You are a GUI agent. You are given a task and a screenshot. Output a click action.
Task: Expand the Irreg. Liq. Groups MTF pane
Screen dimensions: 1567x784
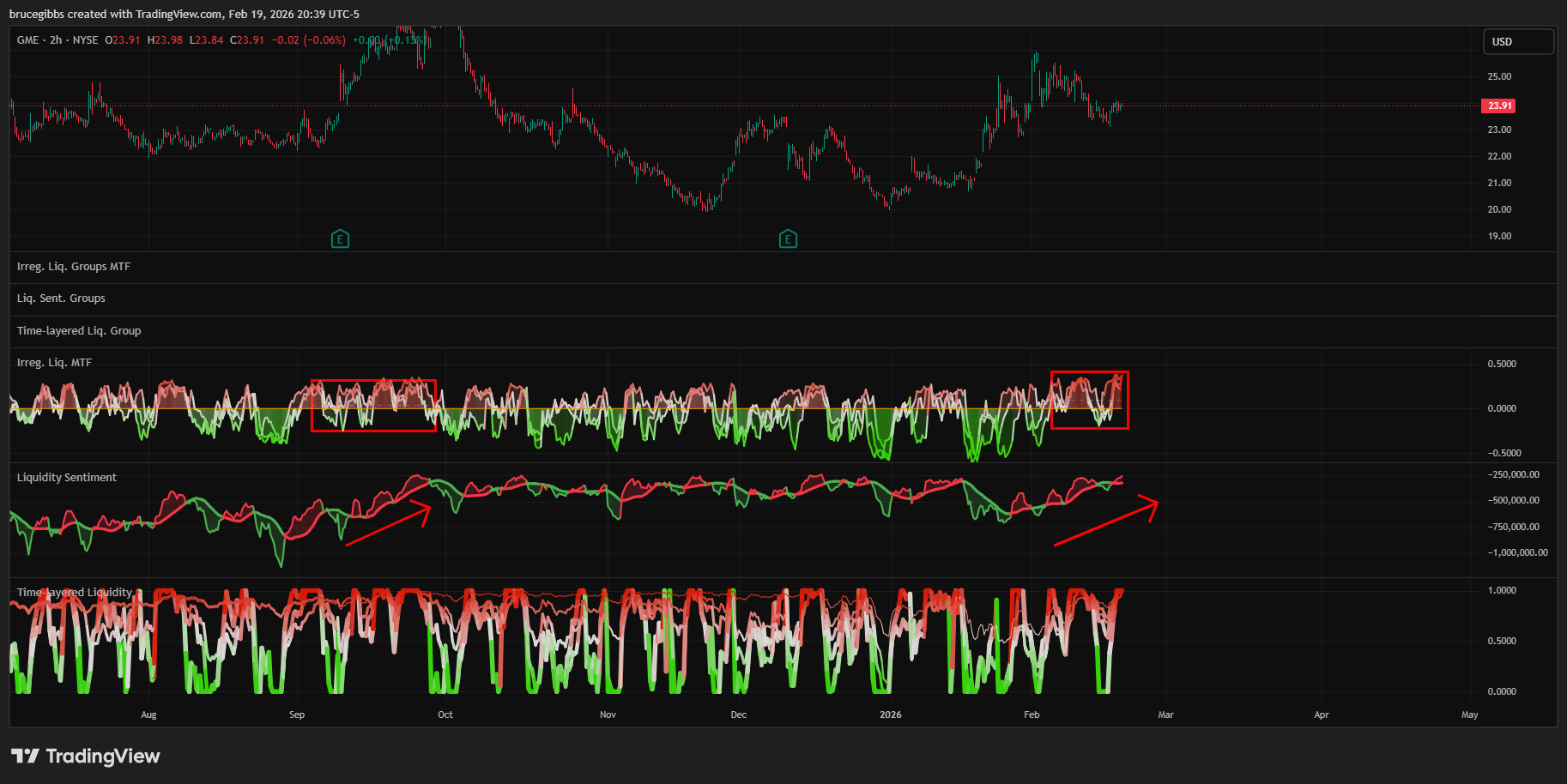[x=74, y=267]
